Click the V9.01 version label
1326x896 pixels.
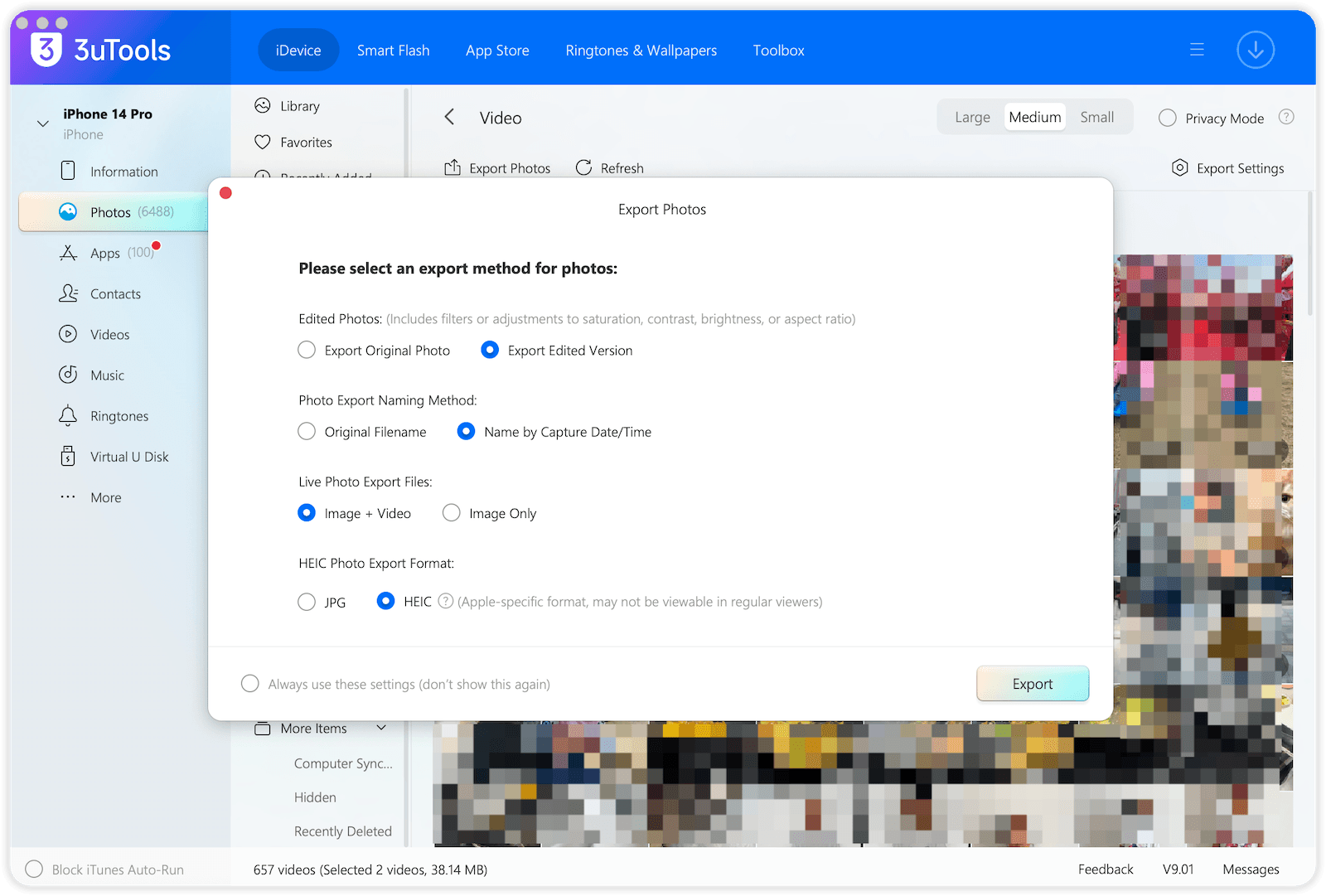click(1178, 869)
